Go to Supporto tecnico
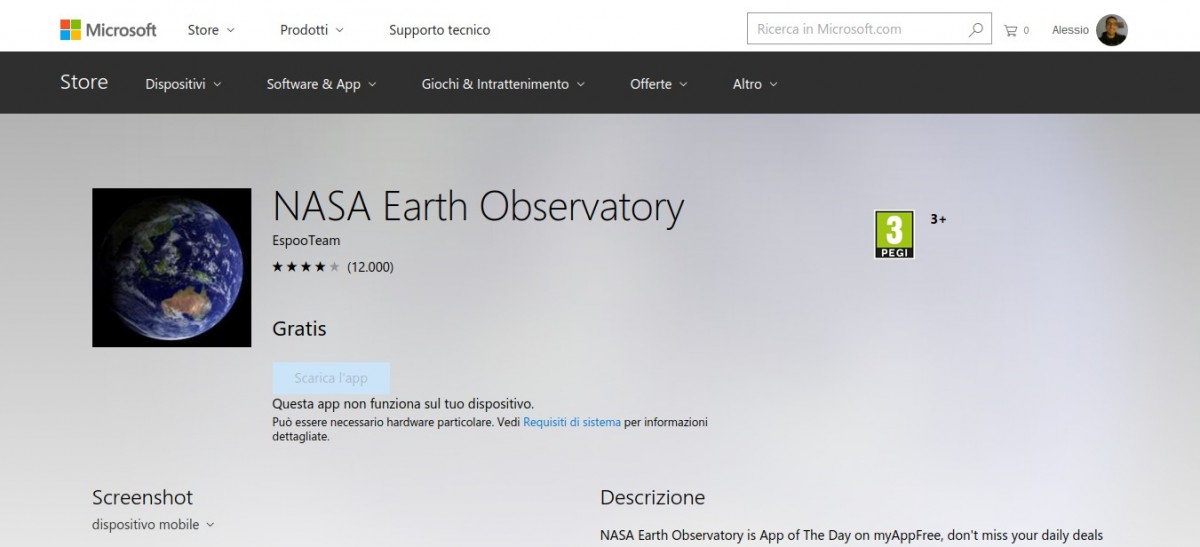 coord(439,30)
